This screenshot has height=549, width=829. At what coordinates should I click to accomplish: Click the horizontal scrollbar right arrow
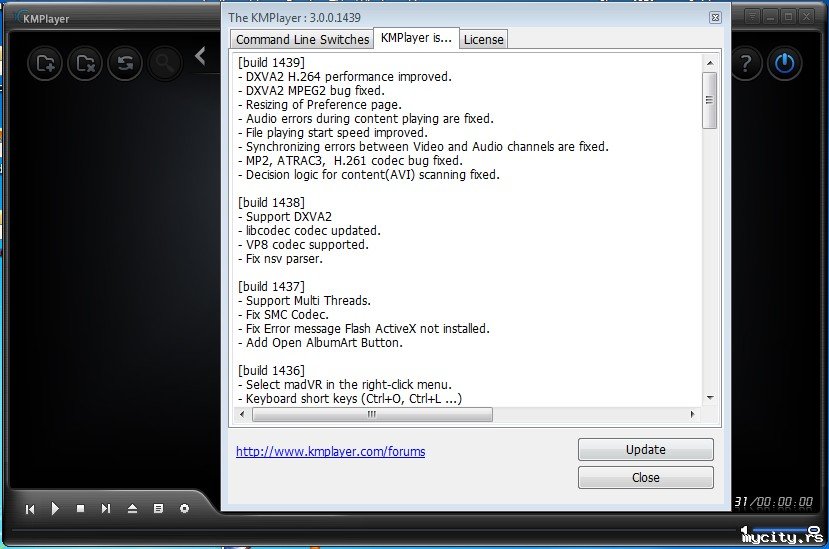(693, 414)
